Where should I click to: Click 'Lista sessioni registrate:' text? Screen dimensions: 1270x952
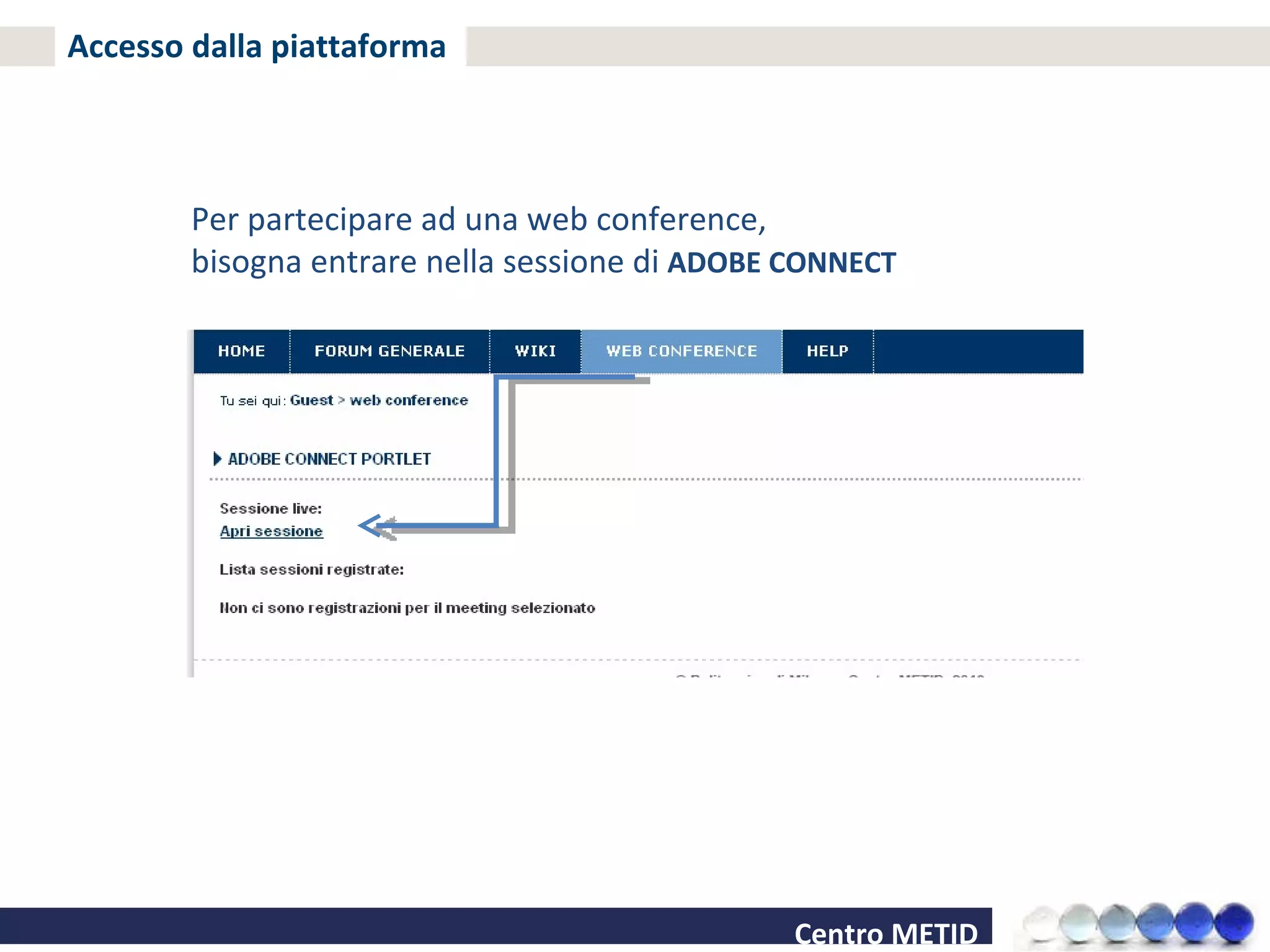312,570
